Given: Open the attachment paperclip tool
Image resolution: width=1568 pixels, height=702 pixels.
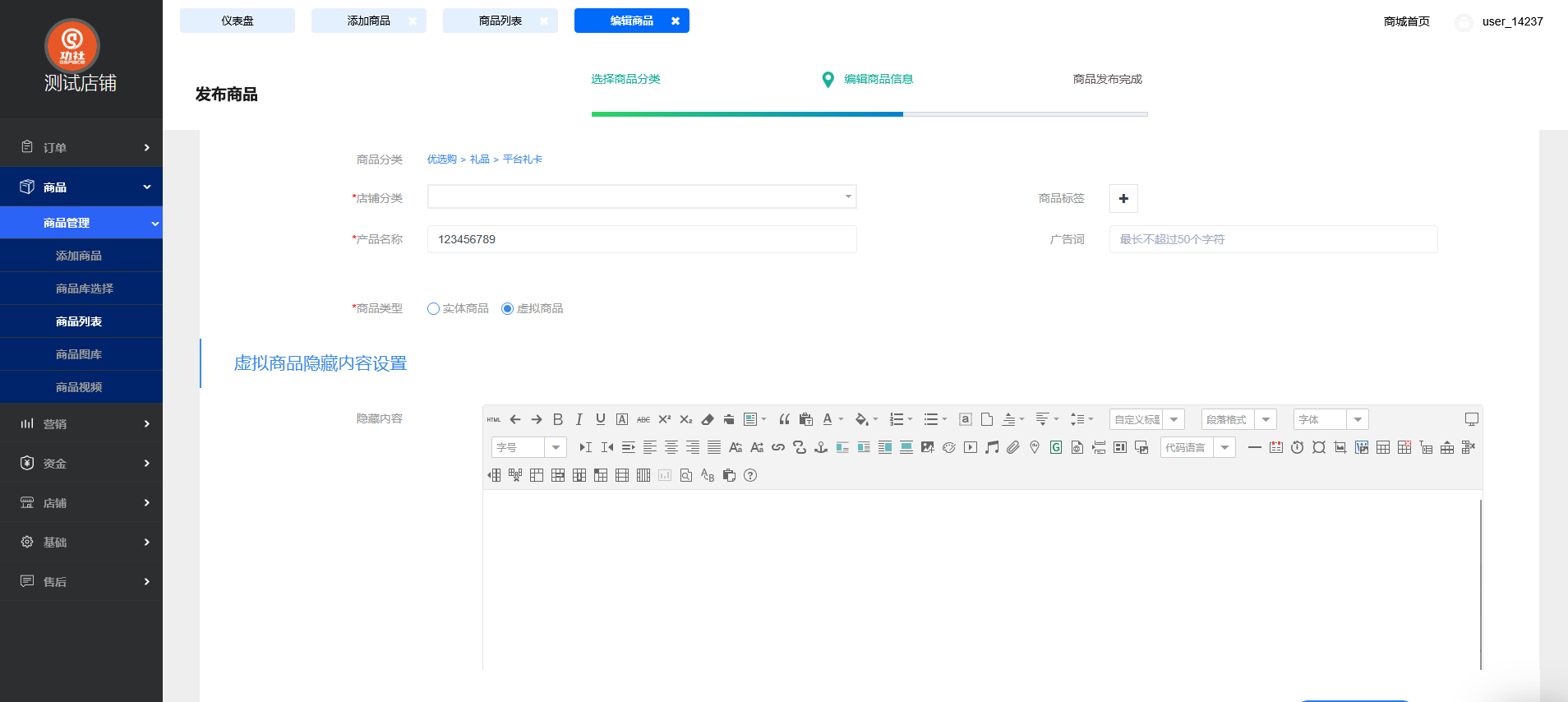Looking at the screenshot, I should point(1013,447).
